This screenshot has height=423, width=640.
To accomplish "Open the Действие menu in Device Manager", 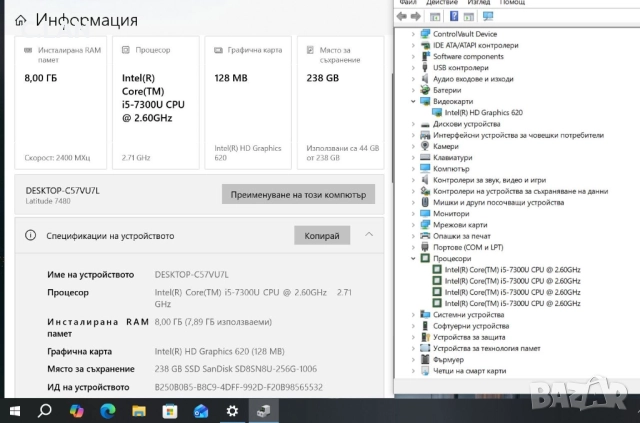I will click(442, 2).
